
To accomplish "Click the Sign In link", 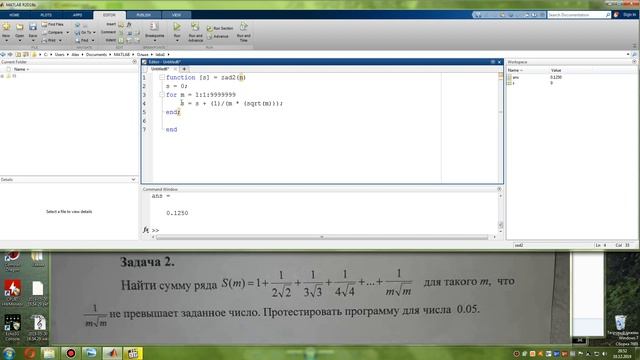I will 629,15.
